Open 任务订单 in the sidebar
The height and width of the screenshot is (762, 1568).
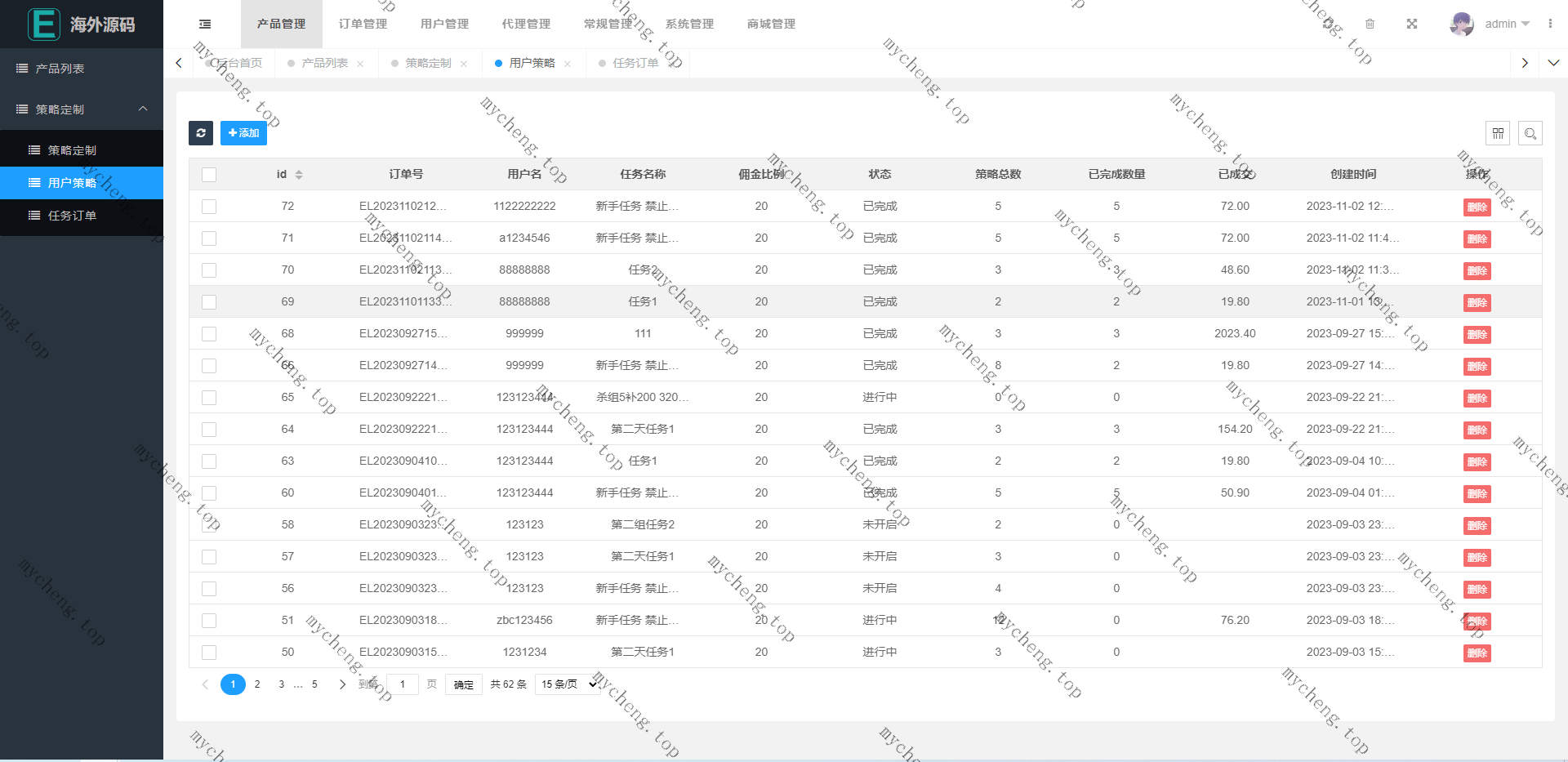click(x=82, y=216)
